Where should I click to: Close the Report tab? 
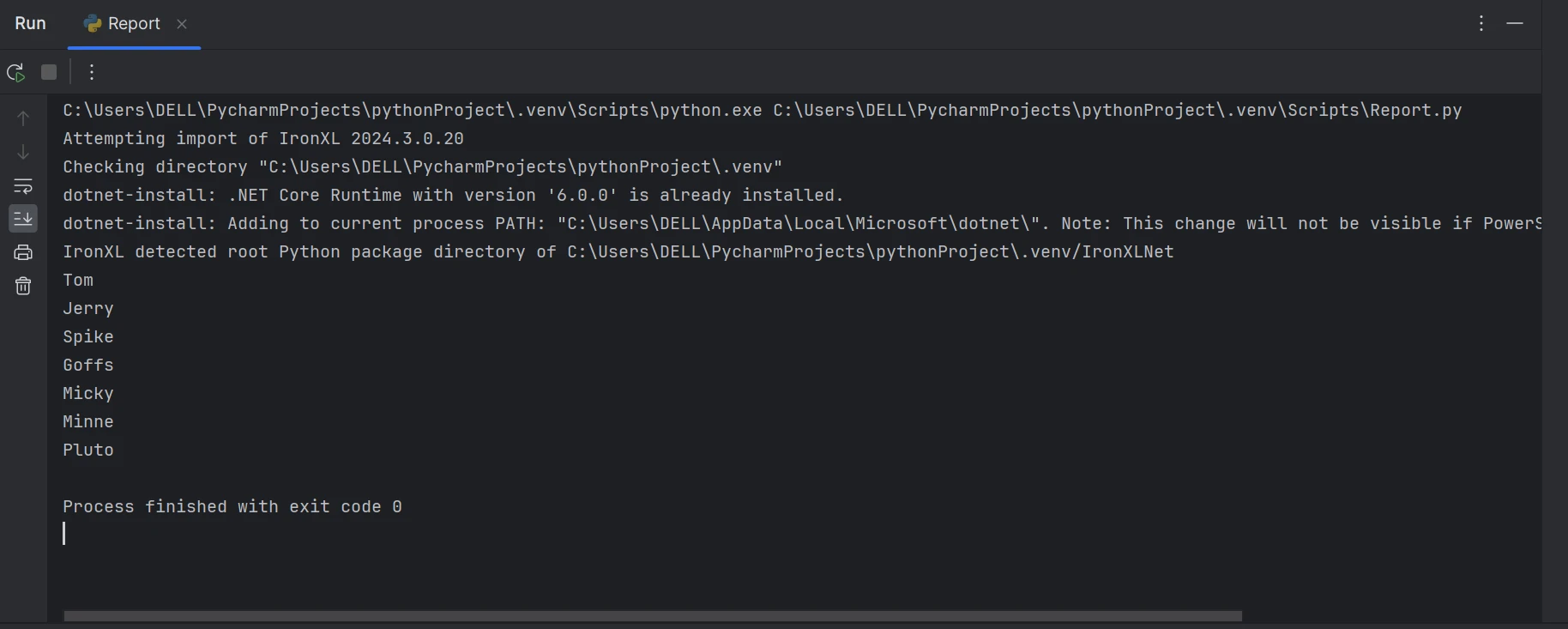(182, 24)
